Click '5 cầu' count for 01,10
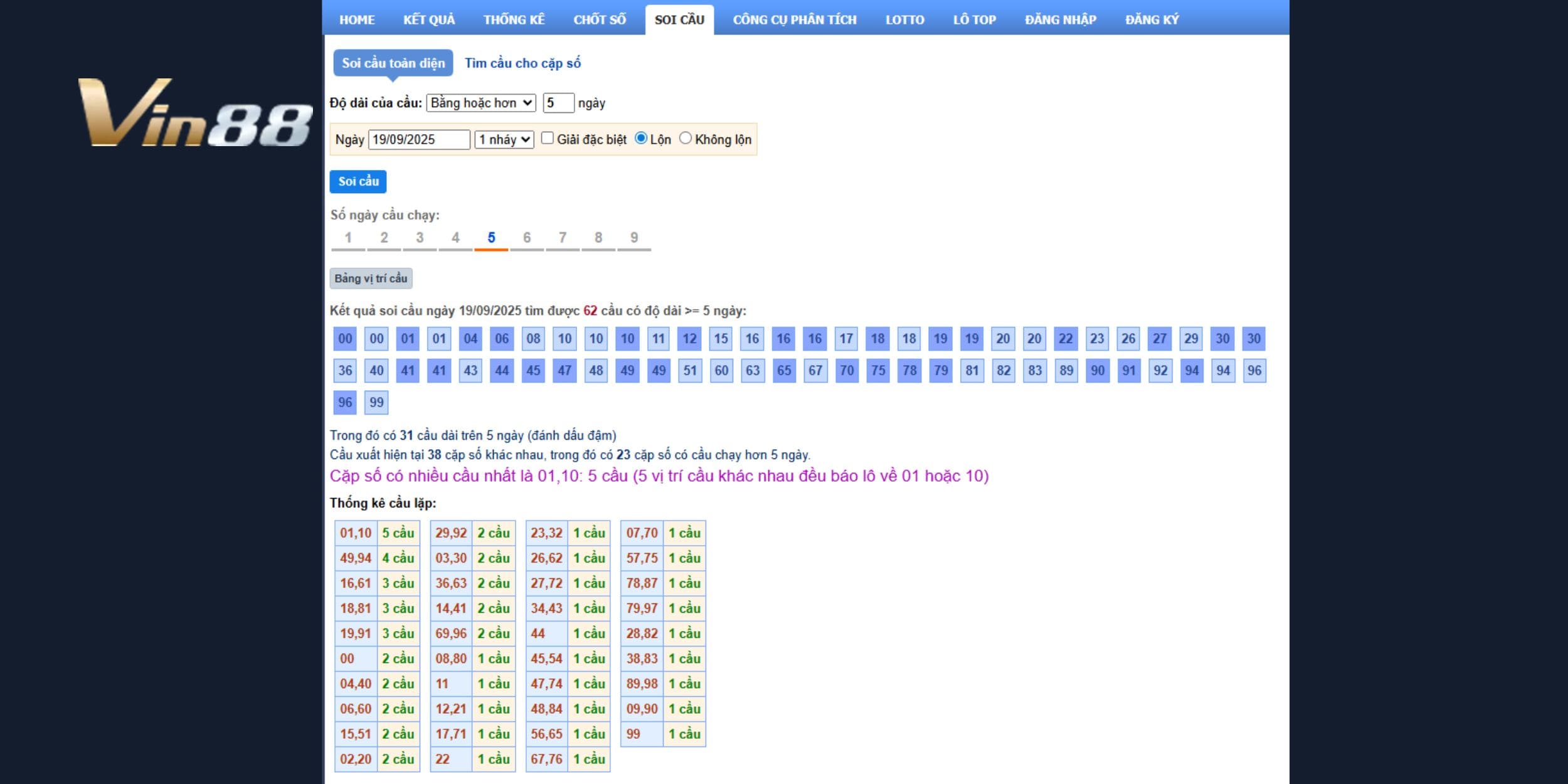The image size is (1568, 784). click(398, 533)
